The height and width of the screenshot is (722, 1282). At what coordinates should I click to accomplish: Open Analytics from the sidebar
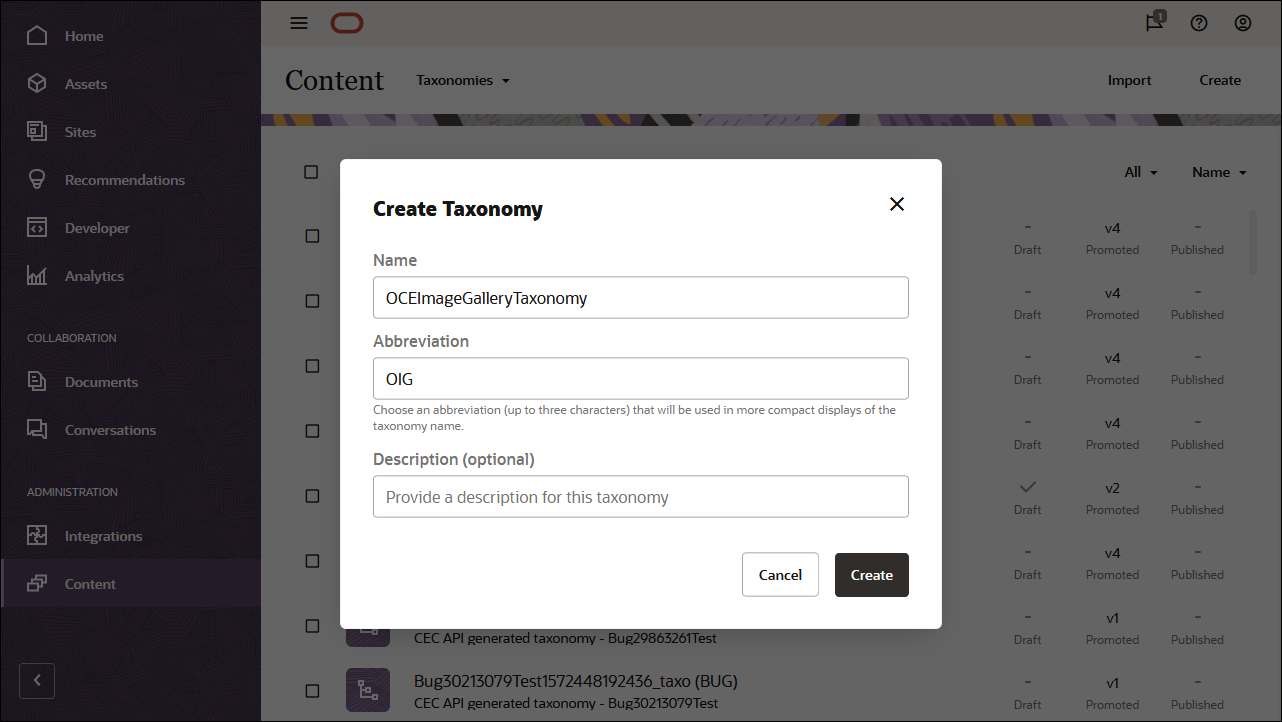[x=93, y=275]
